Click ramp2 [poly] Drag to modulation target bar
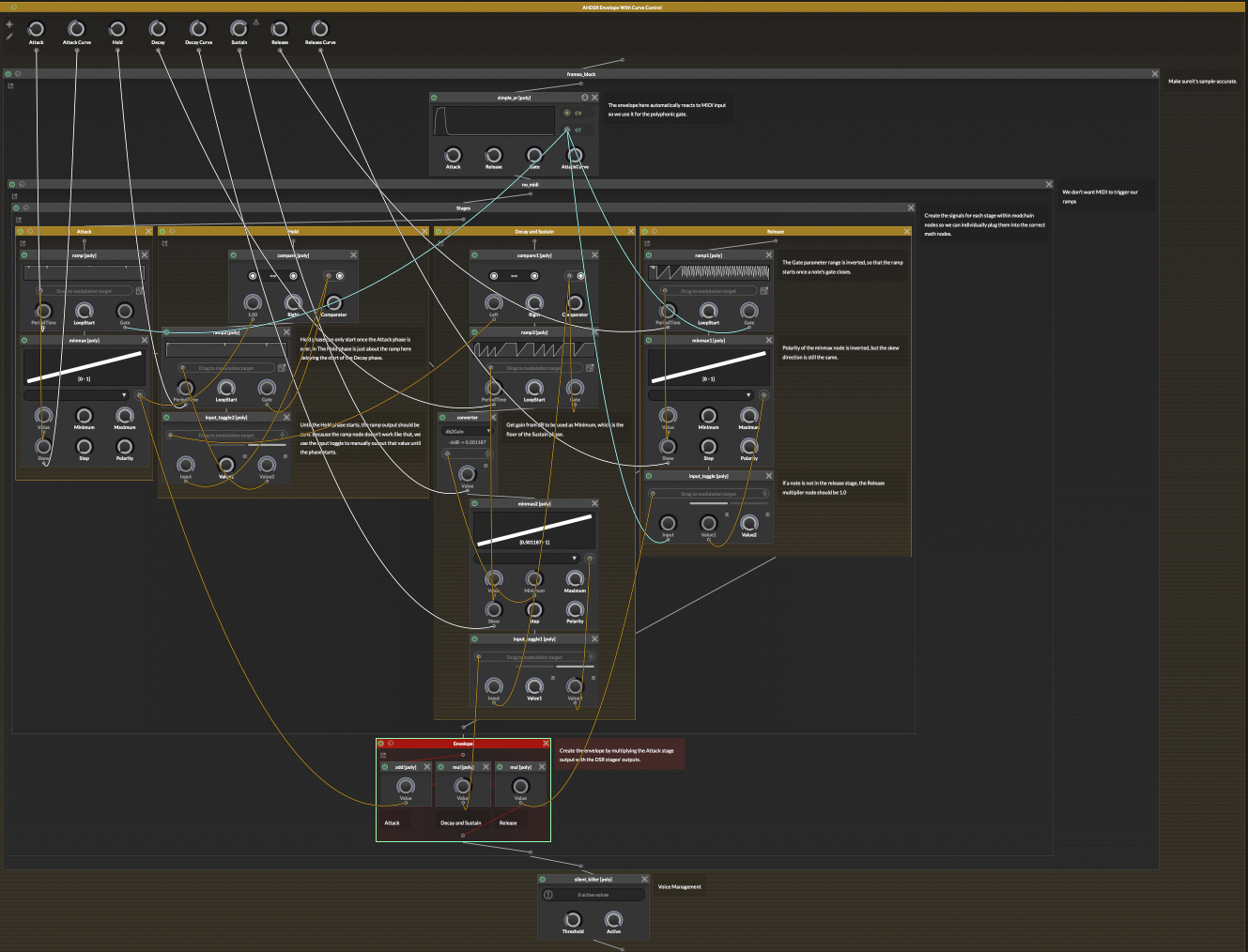This screenshot has width=1248, height=952. [226, 368]
